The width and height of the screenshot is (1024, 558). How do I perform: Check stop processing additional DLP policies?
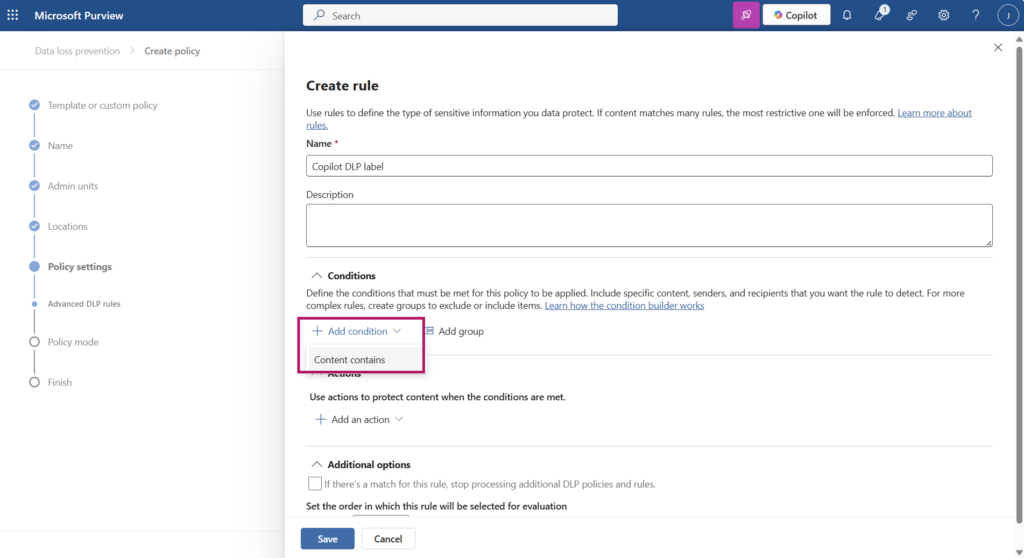coord(315,484)
